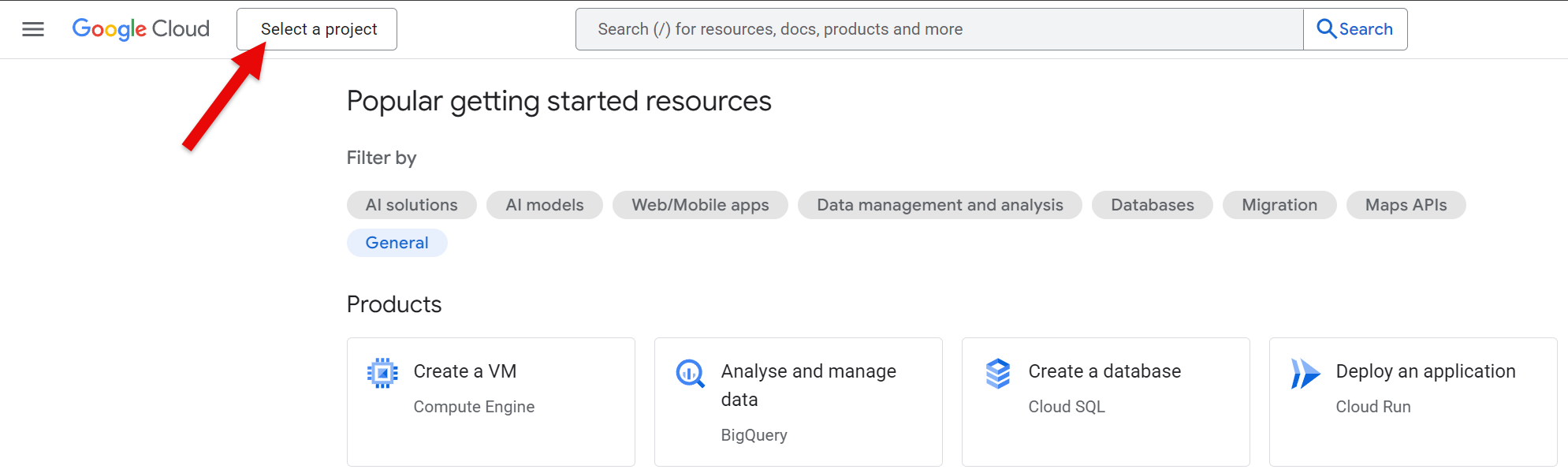Apply the Migration filter chip
This screenshot has height=473, width=1568.
tap(1279, 205)
